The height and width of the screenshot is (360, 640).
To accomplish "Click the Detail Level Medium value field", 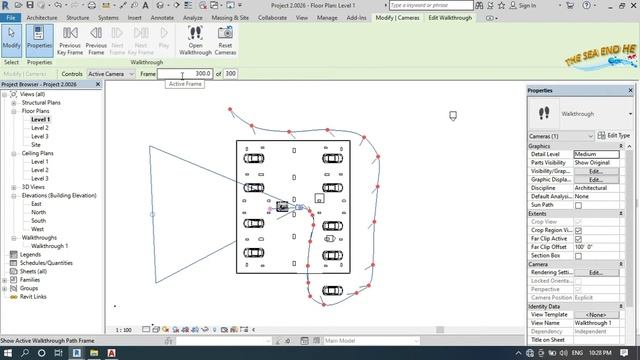I will 596,154.
